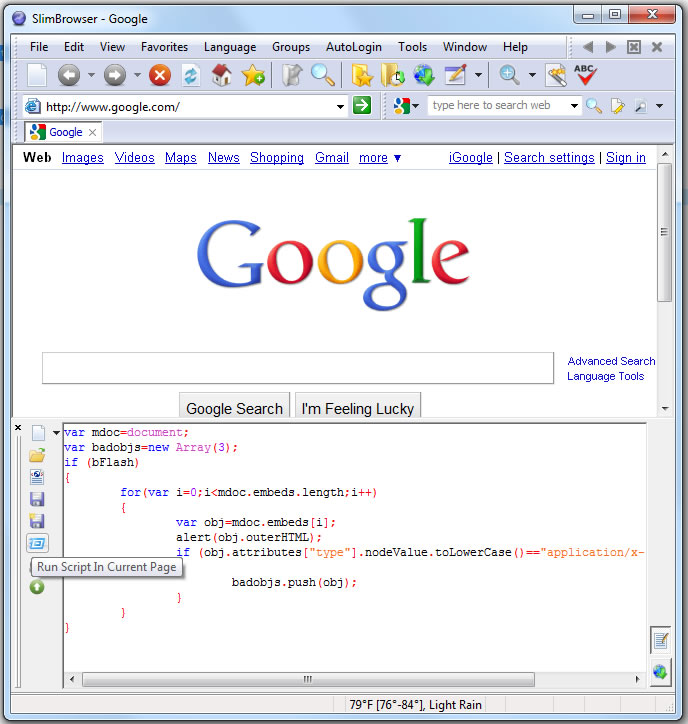Expand Google's more menu
688x724 pixels.
click(x=380, y=158)
